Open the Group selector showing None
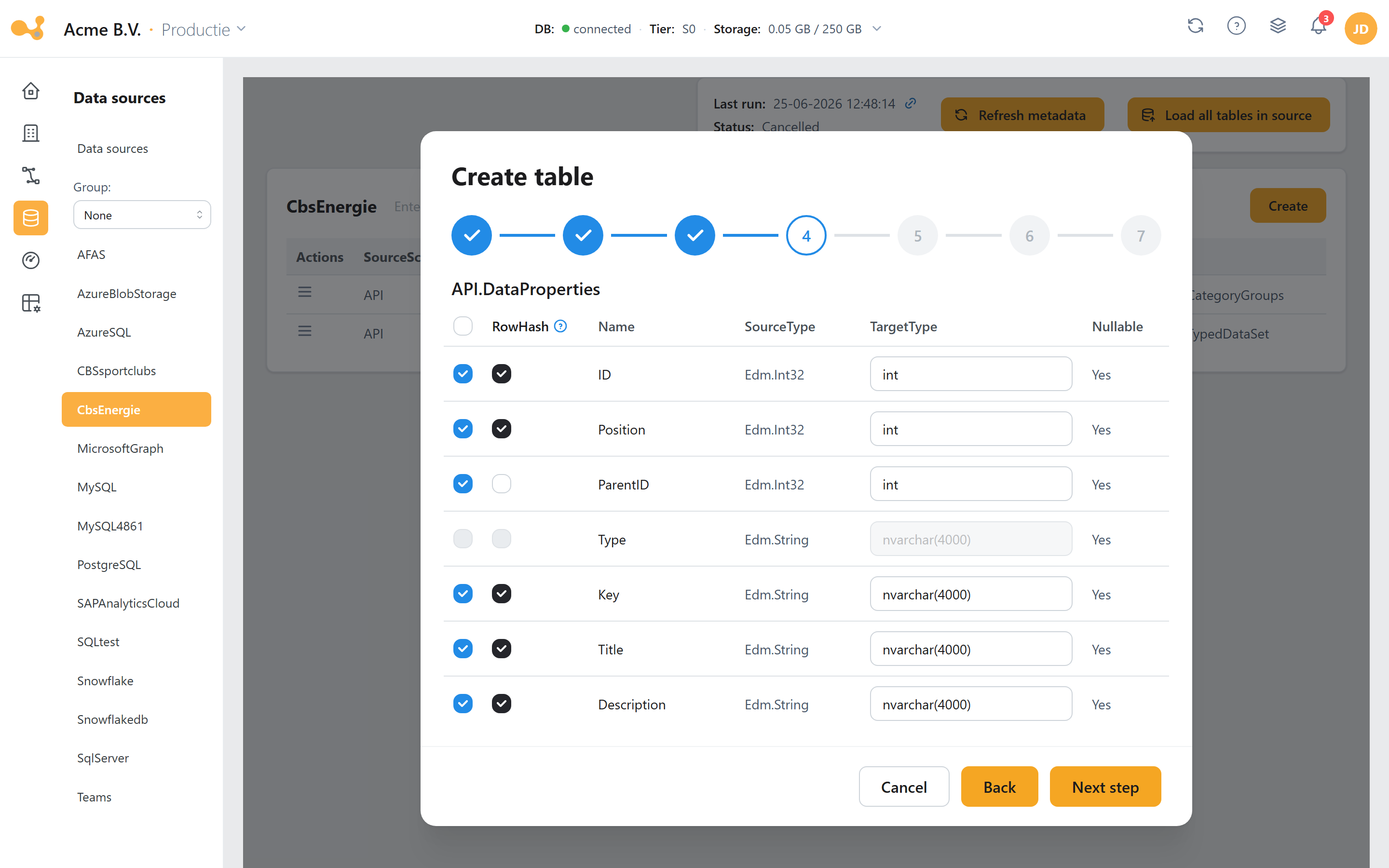Image resolution: width=1389 pixels, height=868 pixels. pos(142,215)
